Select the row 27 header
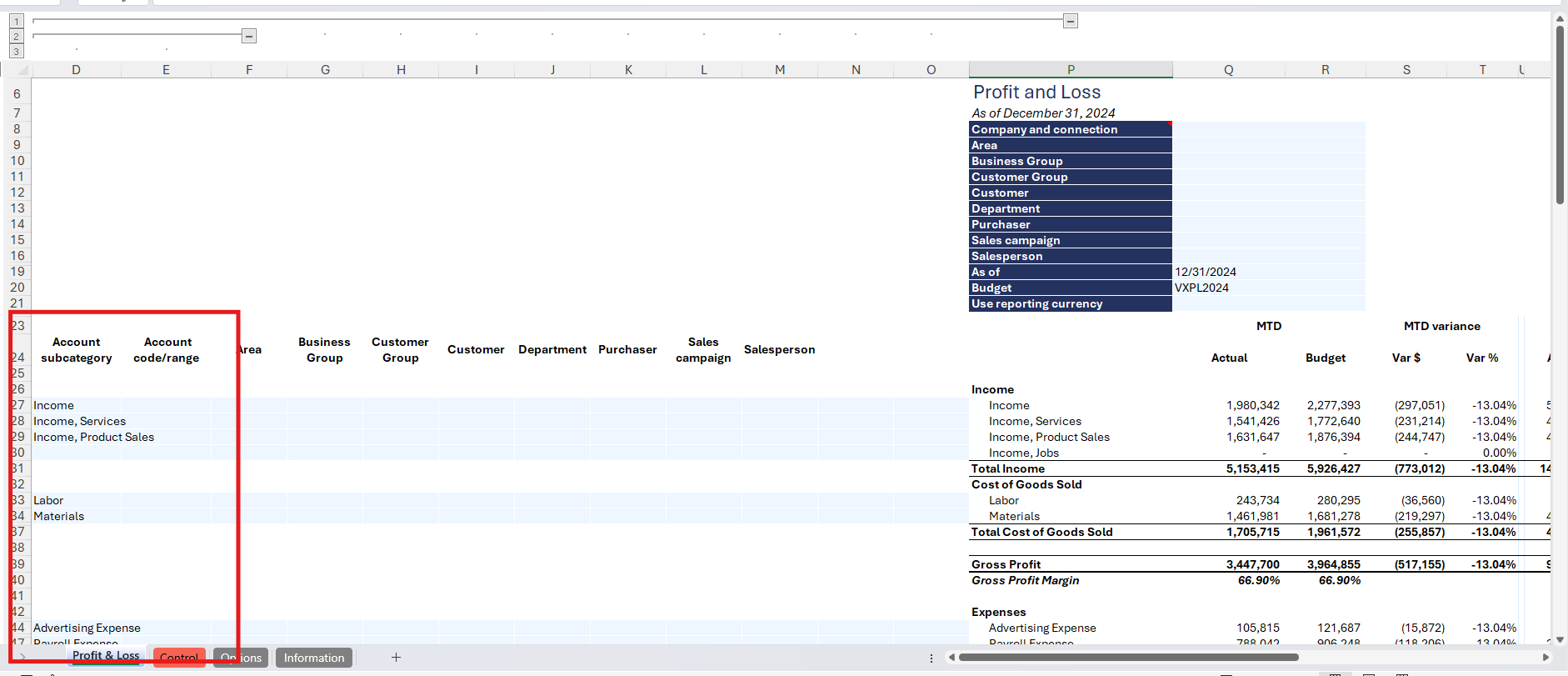Viewport: 1568px width, 676px height. pos(17,405)
